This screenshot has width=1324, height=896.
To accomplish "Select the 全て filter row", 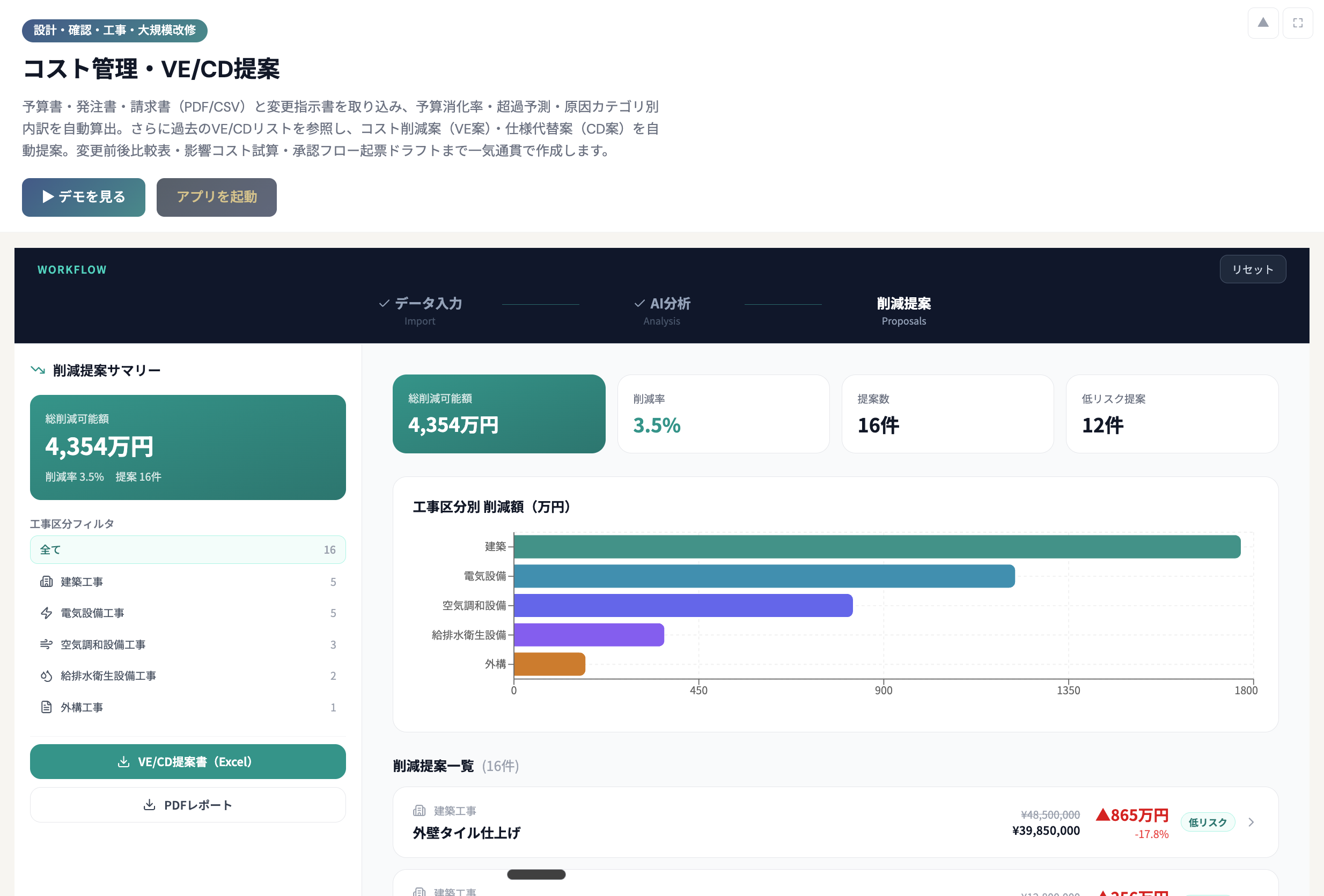I will [x=188, y=550].
